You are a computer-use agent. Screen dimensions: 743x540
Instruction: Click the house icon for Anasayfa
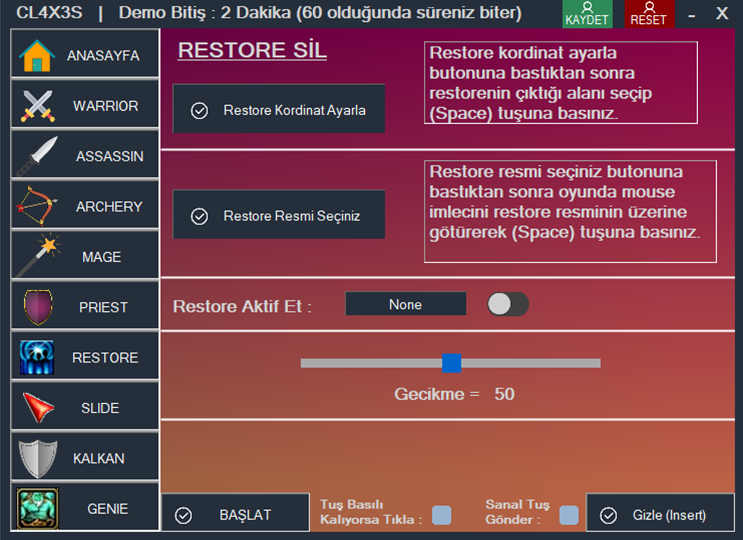coord(36,56)
